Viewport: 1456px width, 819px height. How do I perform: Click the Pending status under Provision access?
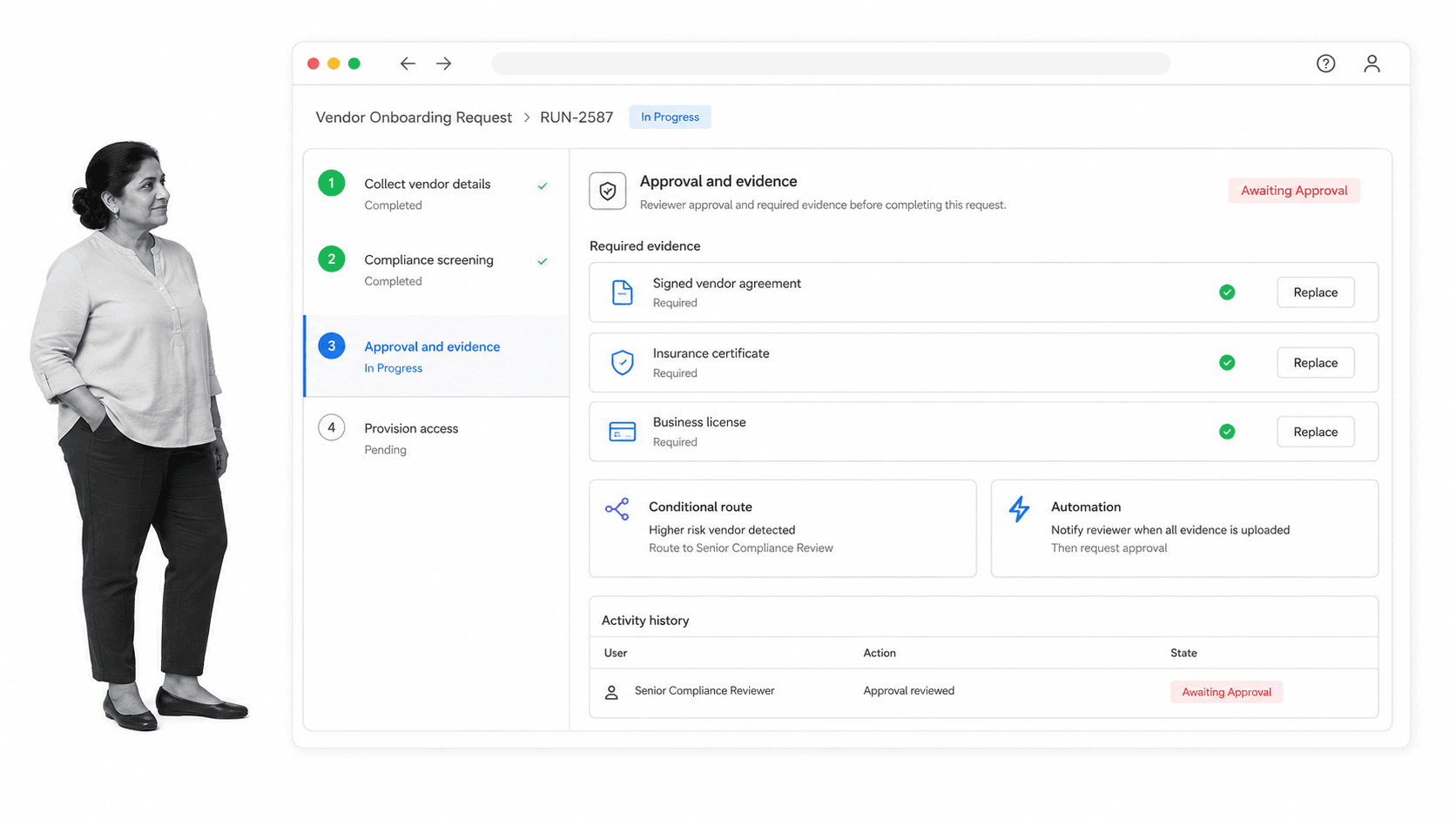tap(385, 450)
